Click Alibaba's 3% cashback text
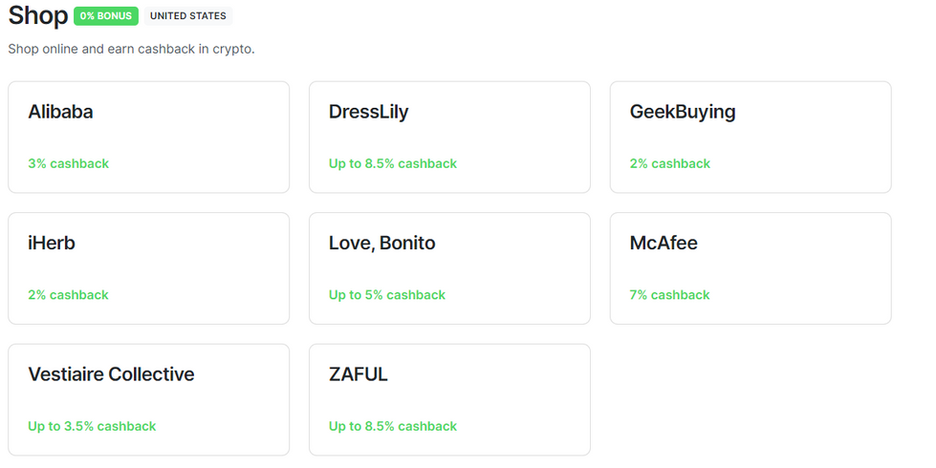This screenshot has width=936, height=468. 68,164
